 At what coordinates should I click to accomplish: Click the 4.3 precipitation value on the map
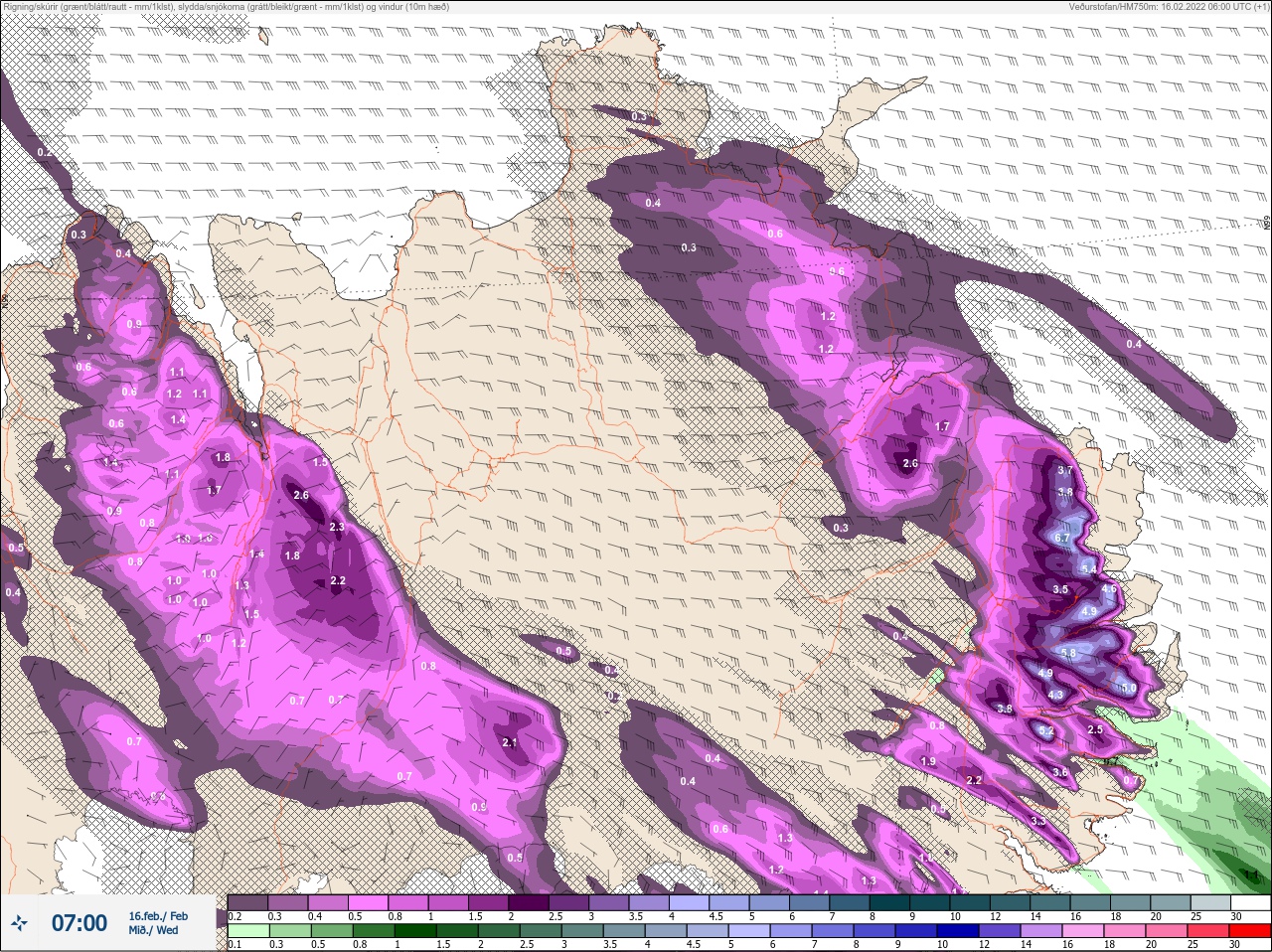coord(1056,695)
